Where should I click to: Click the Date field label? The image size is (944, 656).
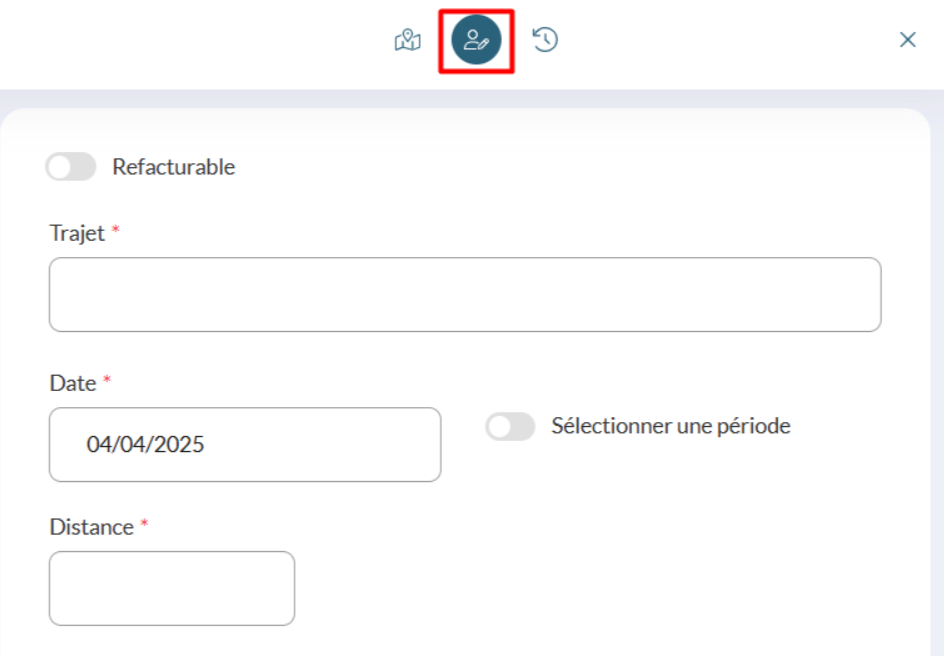tap(73, 383)
